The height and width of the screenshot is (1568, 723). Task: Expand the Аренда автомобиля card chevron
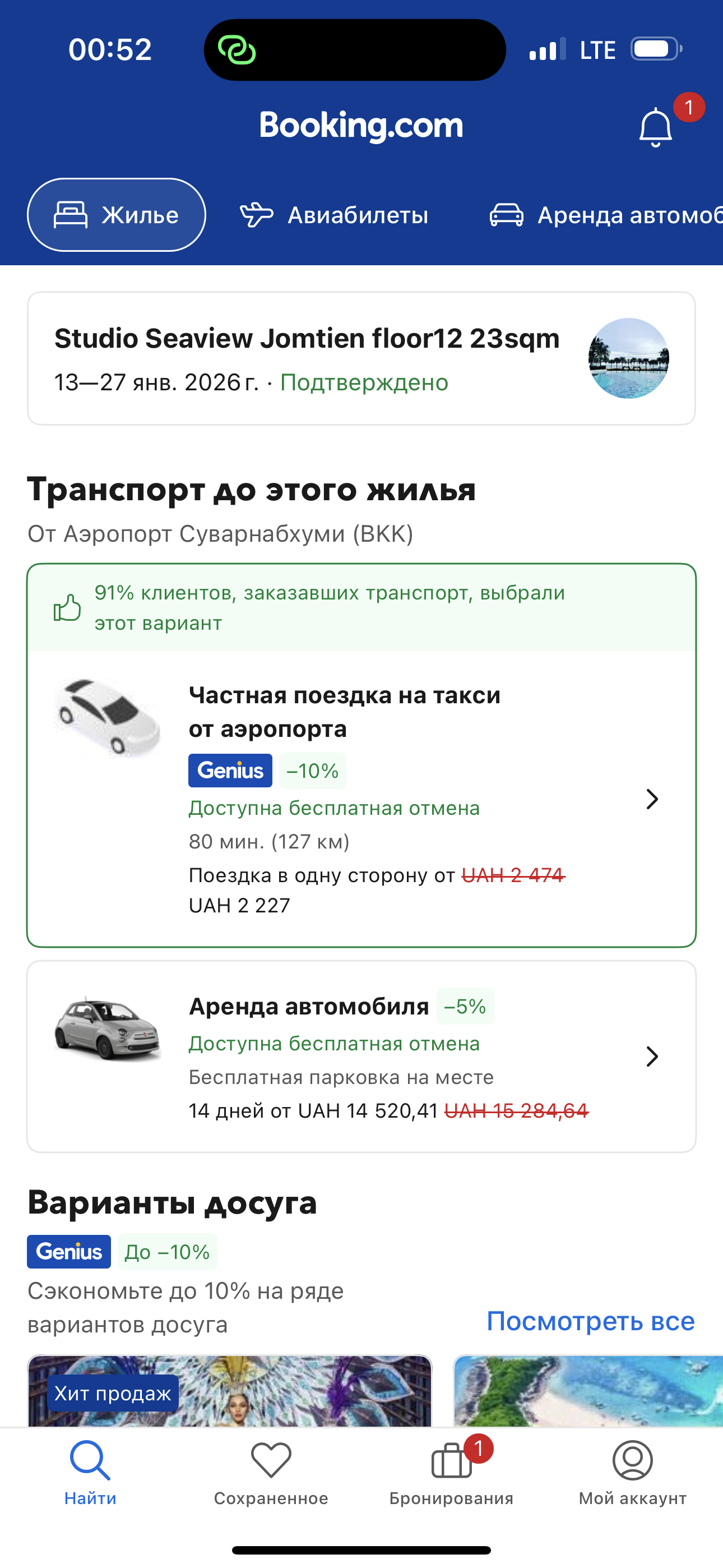pos(652,1057)
